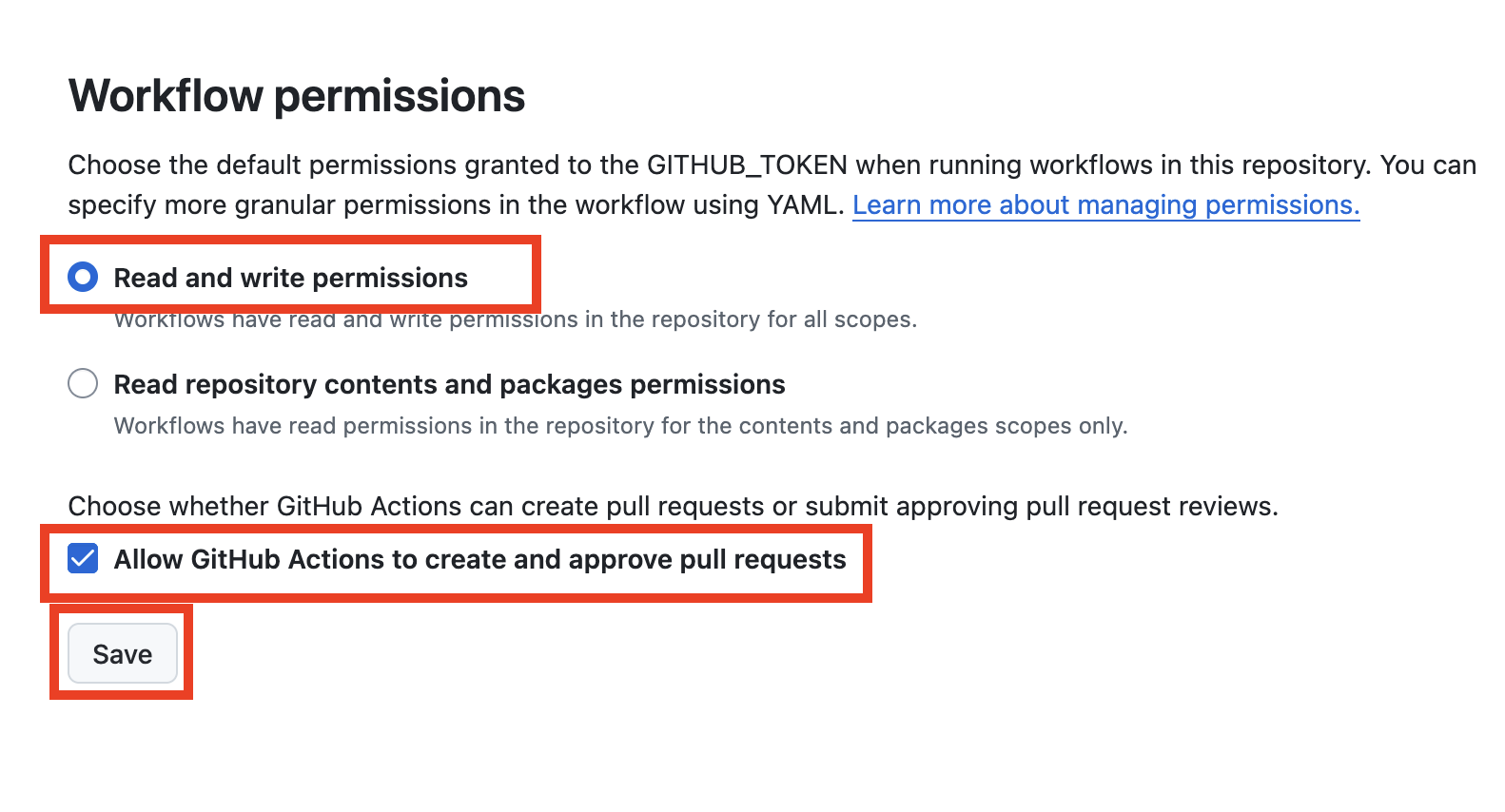Select the Read and write permissions radio button
The image size is (1505, 812).
[x=83, y=277]
